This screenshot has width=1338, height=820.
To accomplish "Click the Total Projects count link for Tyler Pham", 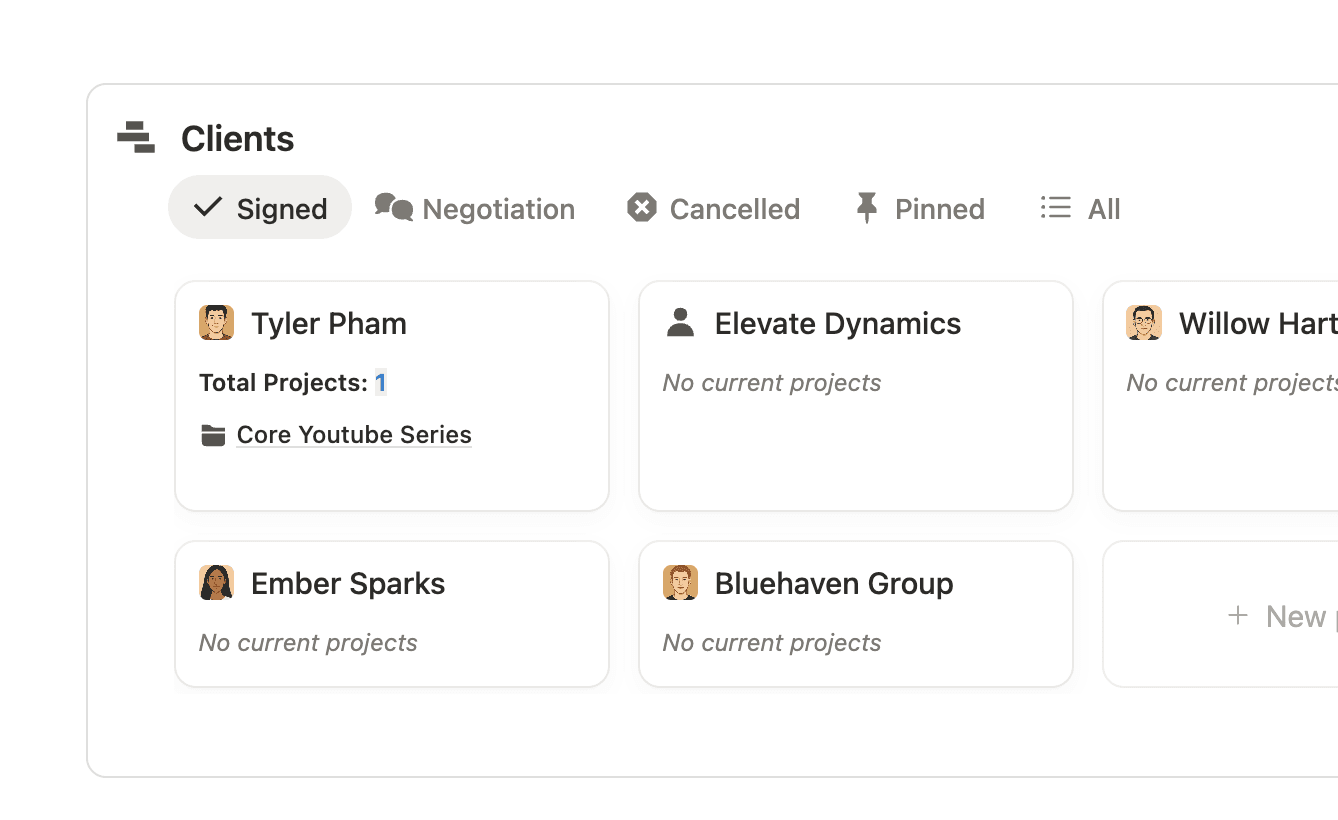I will 380,382.
